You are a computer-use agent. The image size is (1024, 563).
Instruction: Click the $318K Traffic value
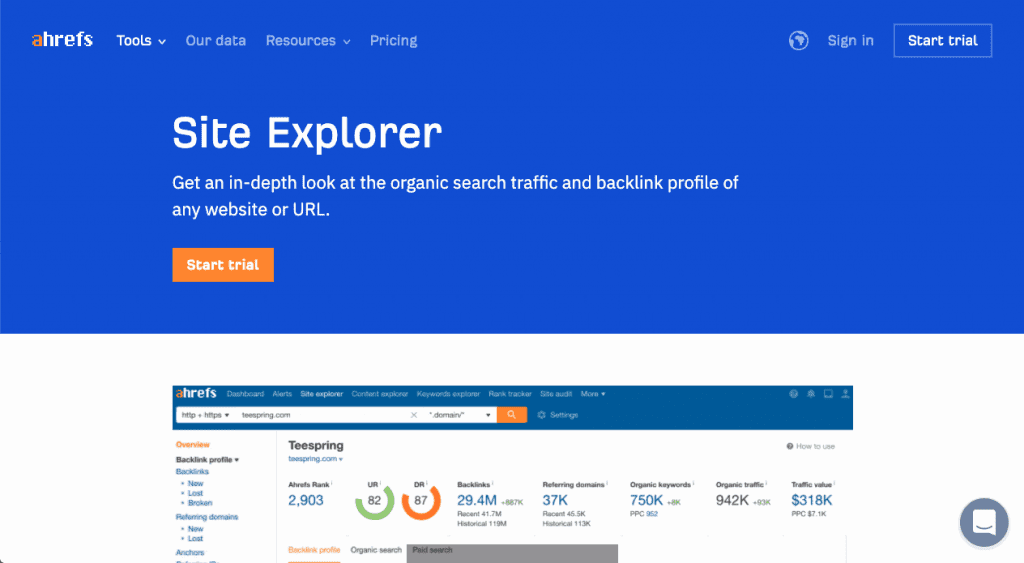coord(812,500)
